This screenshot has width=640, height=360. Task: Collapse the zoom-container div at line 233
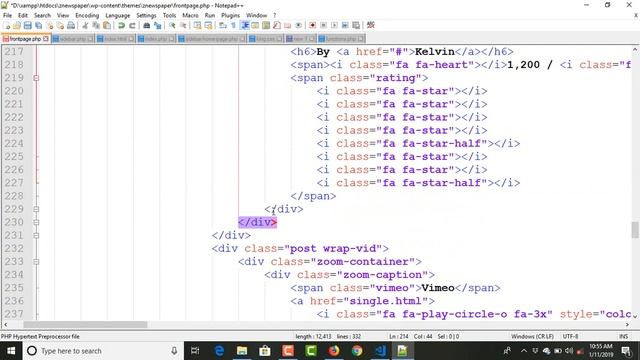tap(36, 262)
